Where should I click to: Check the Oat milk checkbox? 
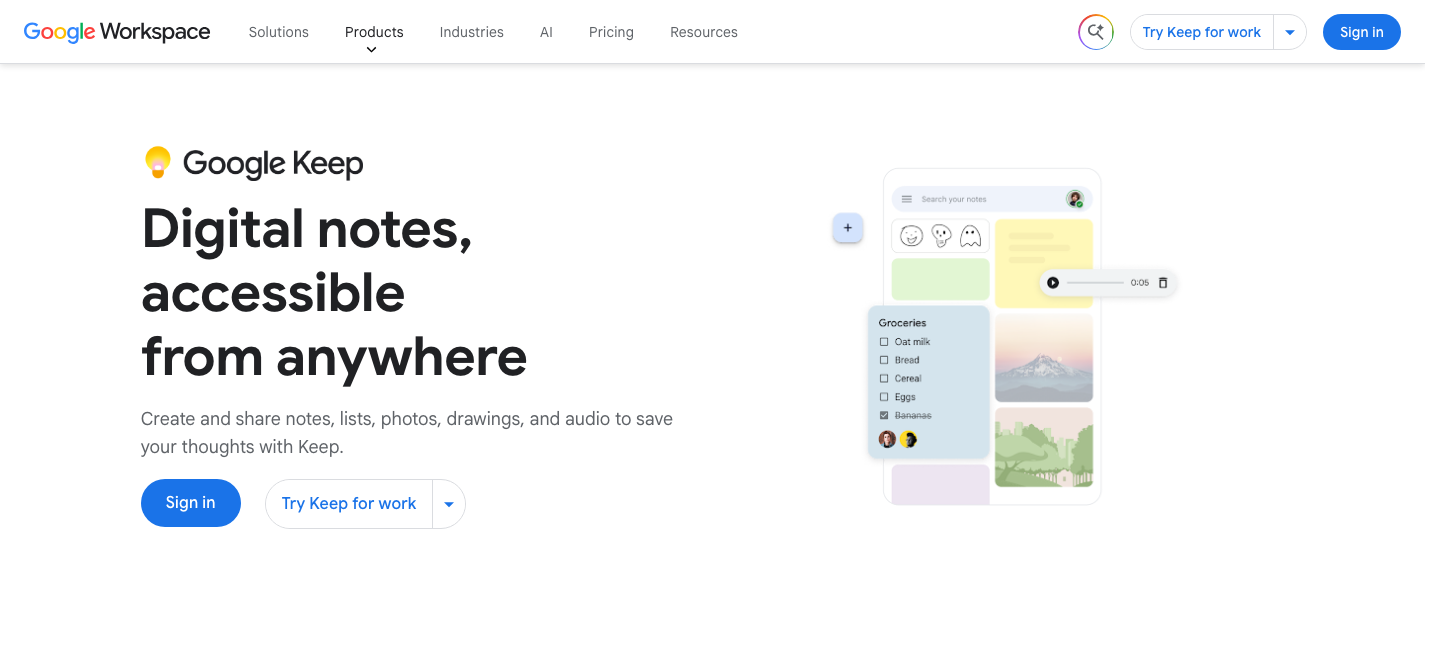884,342
